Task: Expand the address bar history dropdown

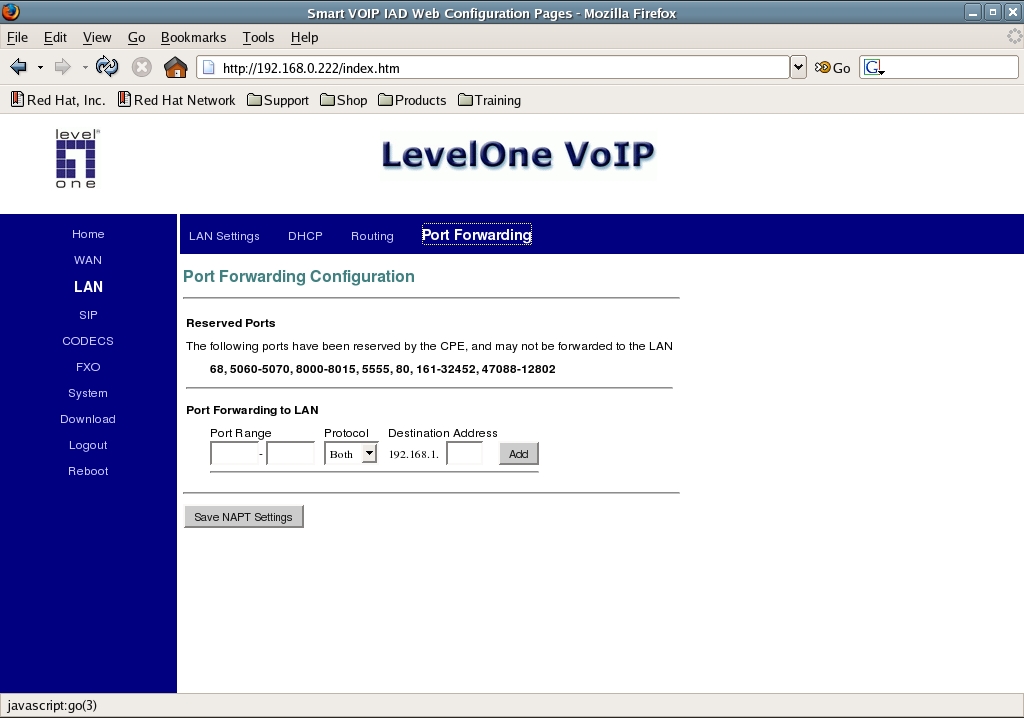Action: 797,67
